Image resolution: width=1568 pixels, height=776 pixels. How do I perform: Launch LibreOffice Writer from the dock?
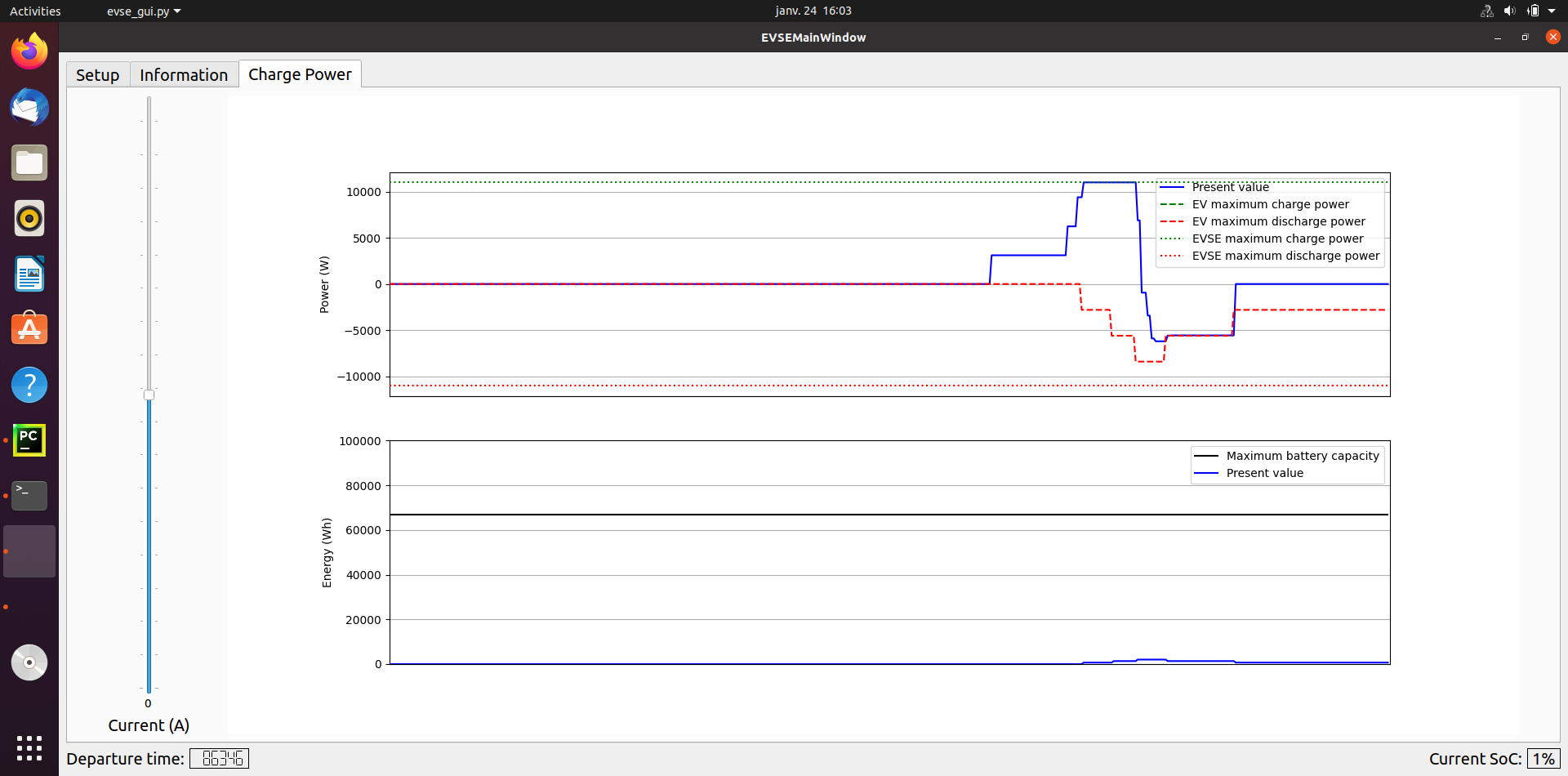29,274
